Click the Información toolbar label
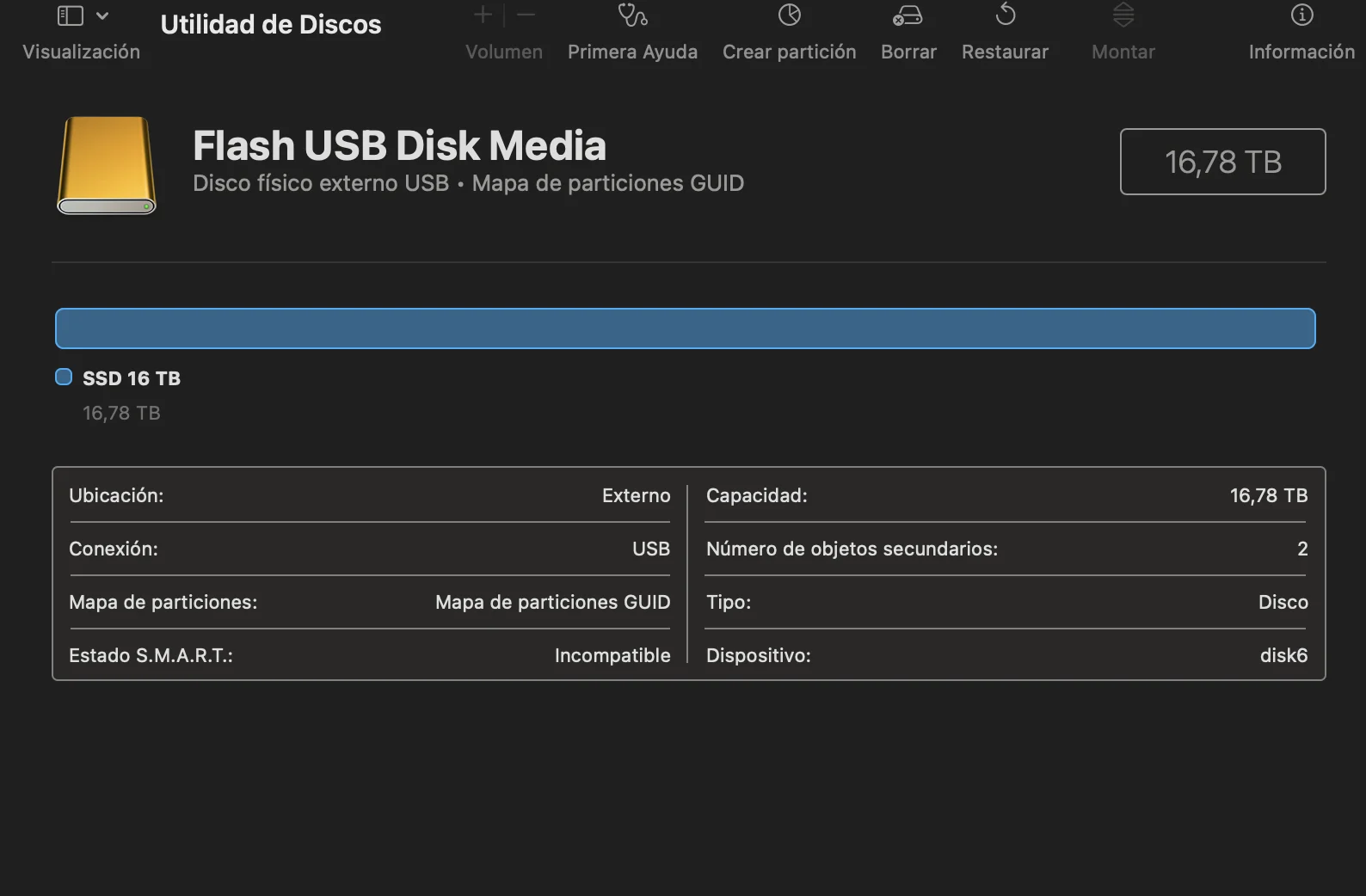Viewport: 1366px width, 896px height. click(1301, 52)
